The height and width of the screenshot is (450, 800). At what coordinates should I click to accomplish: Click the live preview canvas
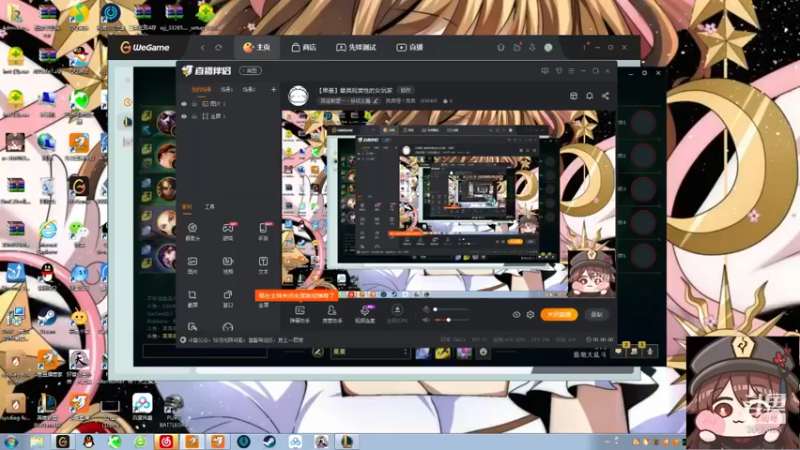point(448,204)
